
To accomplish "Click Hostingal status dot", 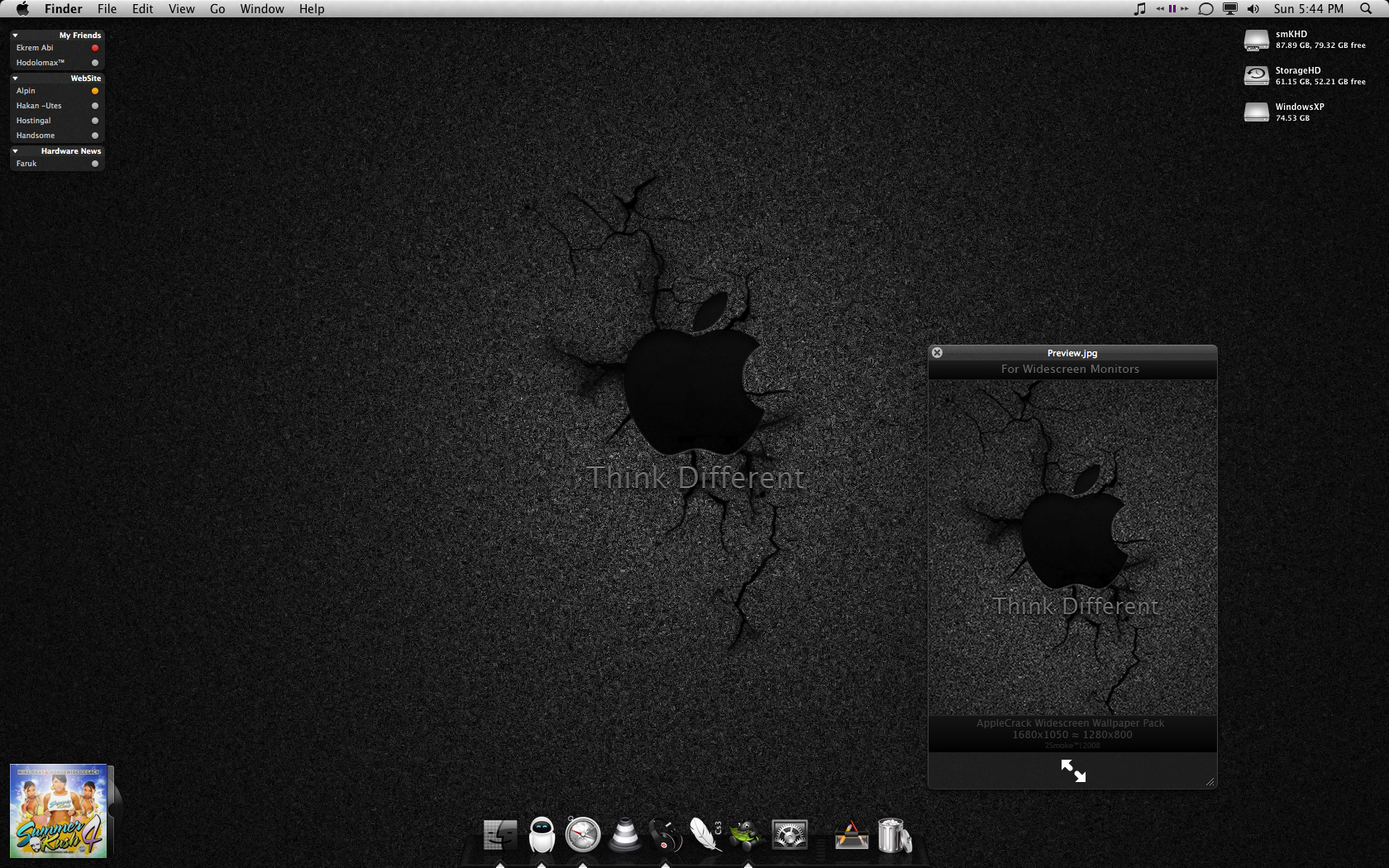I will pos(95,121).
